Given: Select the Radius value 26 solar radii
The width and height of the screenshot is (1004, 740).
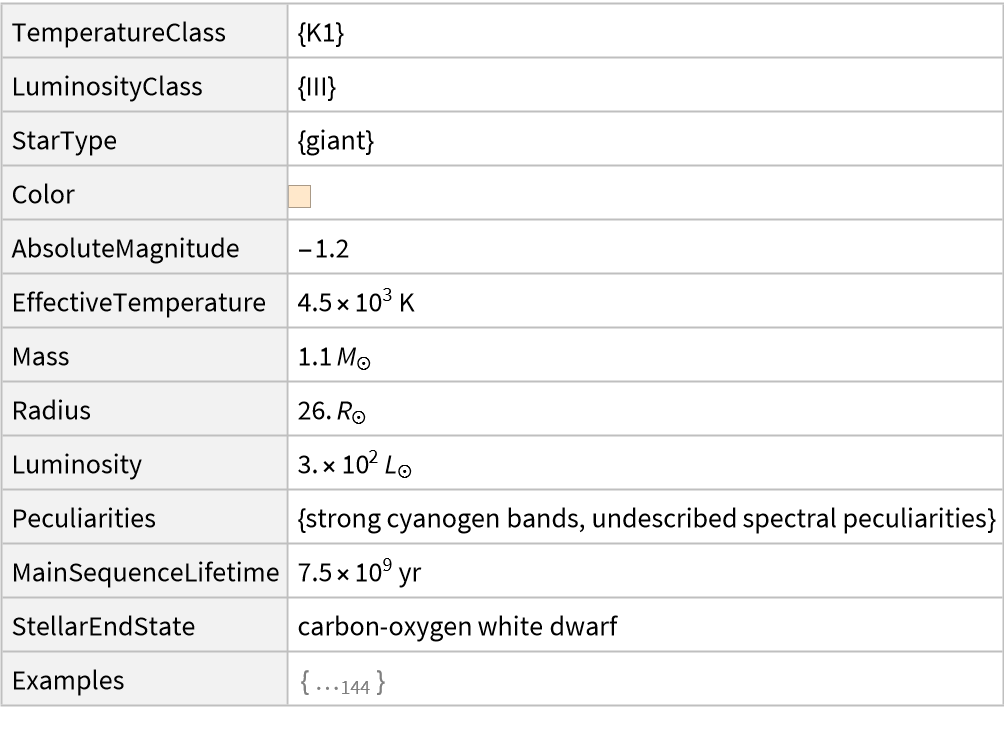Looking at the screenshot, I should (334, 411).
